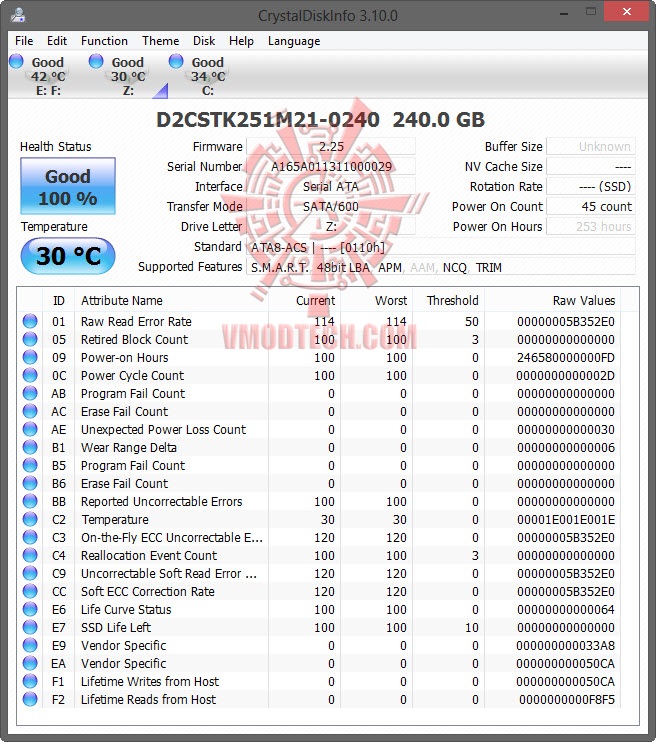
Task: Click status icon of Reported Uncorrectable Errors
Action: point(30,501)
